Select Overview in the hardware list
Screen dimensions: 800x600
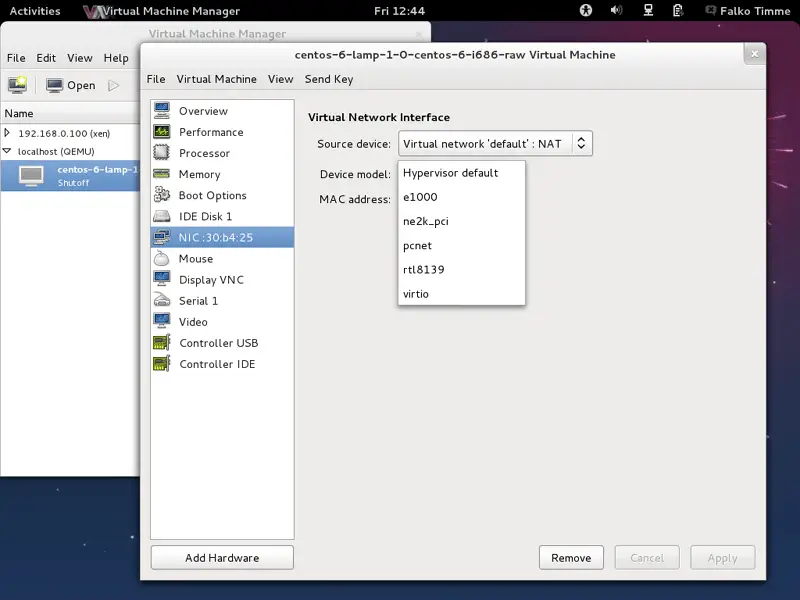(222, 111)
